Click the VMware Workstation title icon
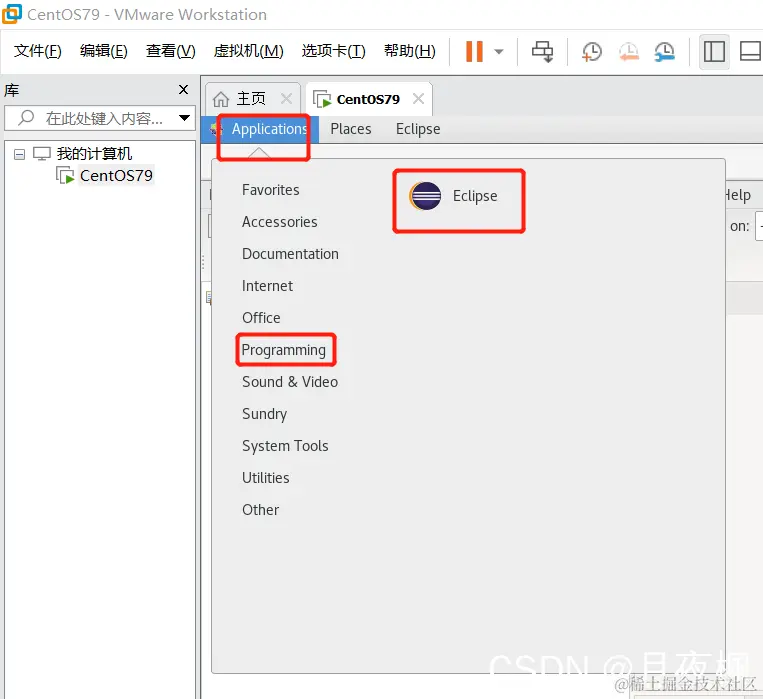Image resolution: width=763 pixels, height=699 pixels. [x=12, y=14]
